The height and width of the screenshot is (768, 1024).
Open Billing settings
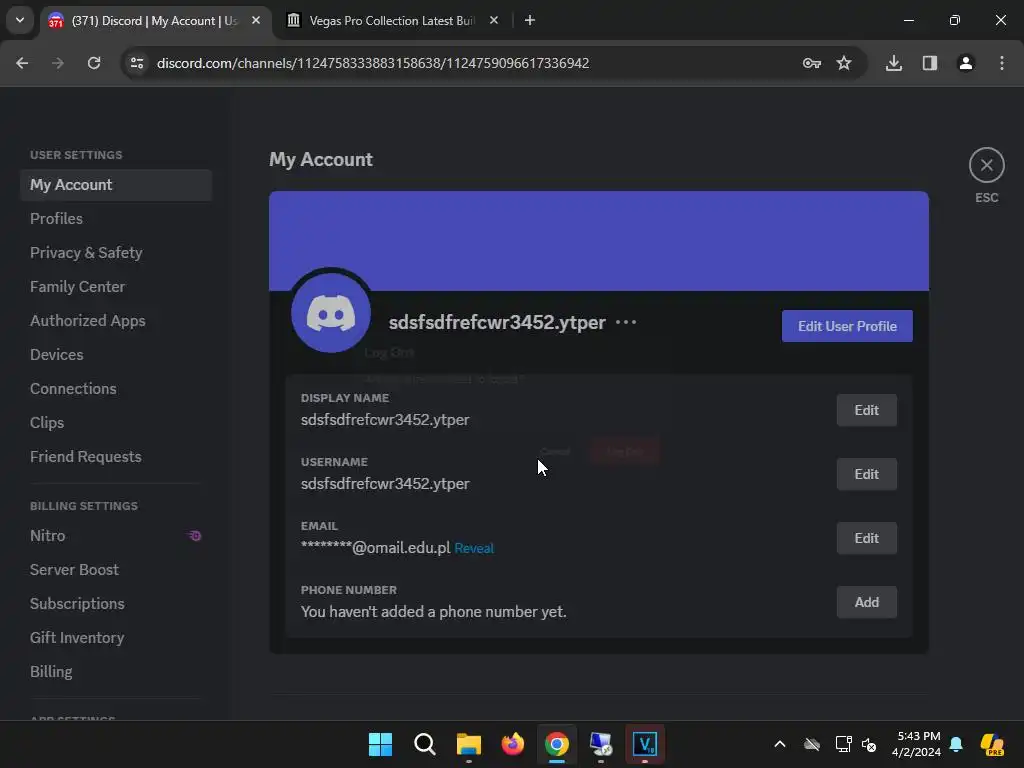(116, 671)
